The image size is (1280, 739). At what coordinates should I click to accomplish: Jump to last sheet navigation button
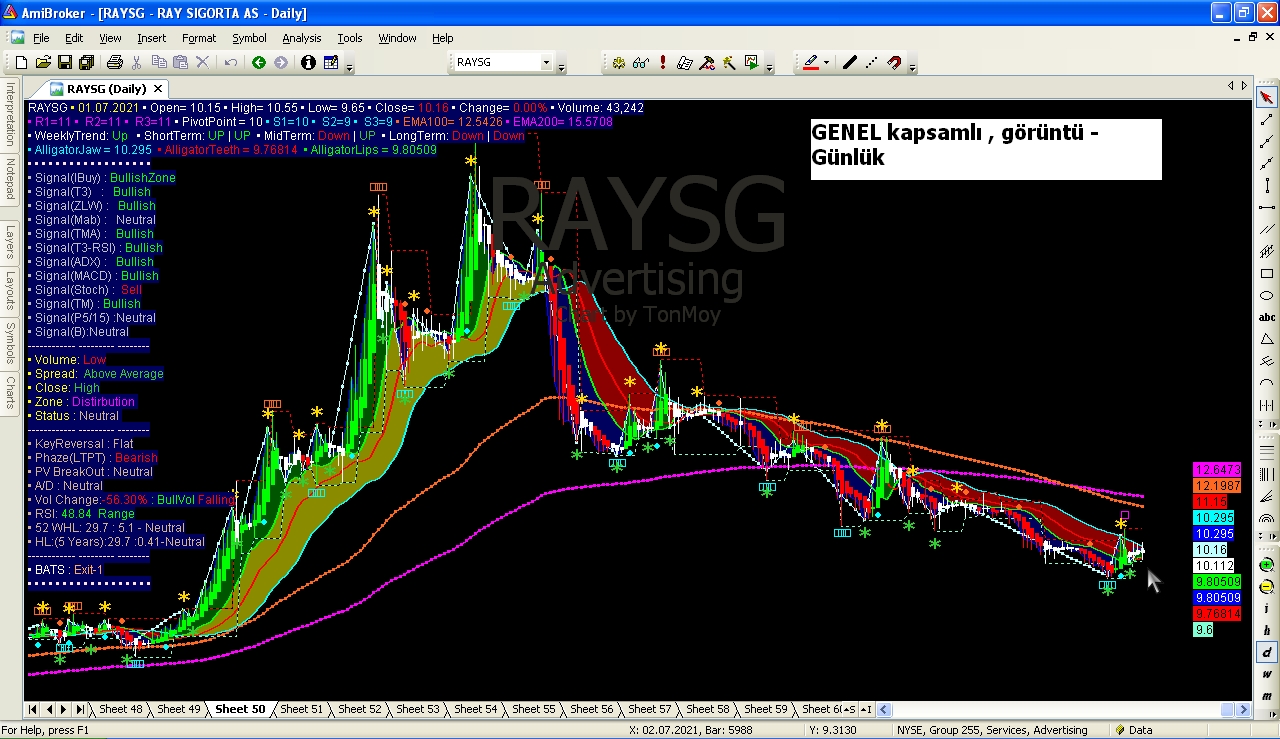(x=80, y=709)
